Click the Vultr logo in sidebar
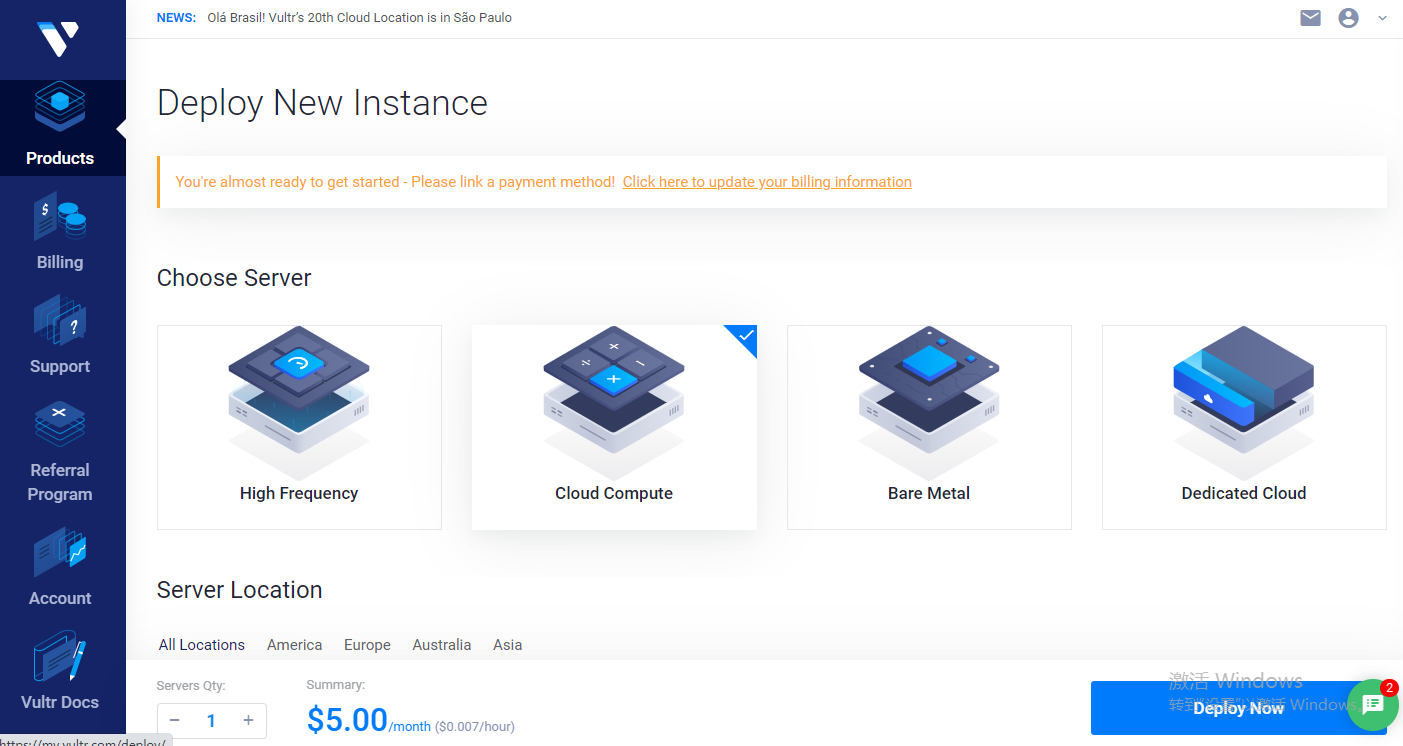 pyautogui.click(x=59, y=38)
